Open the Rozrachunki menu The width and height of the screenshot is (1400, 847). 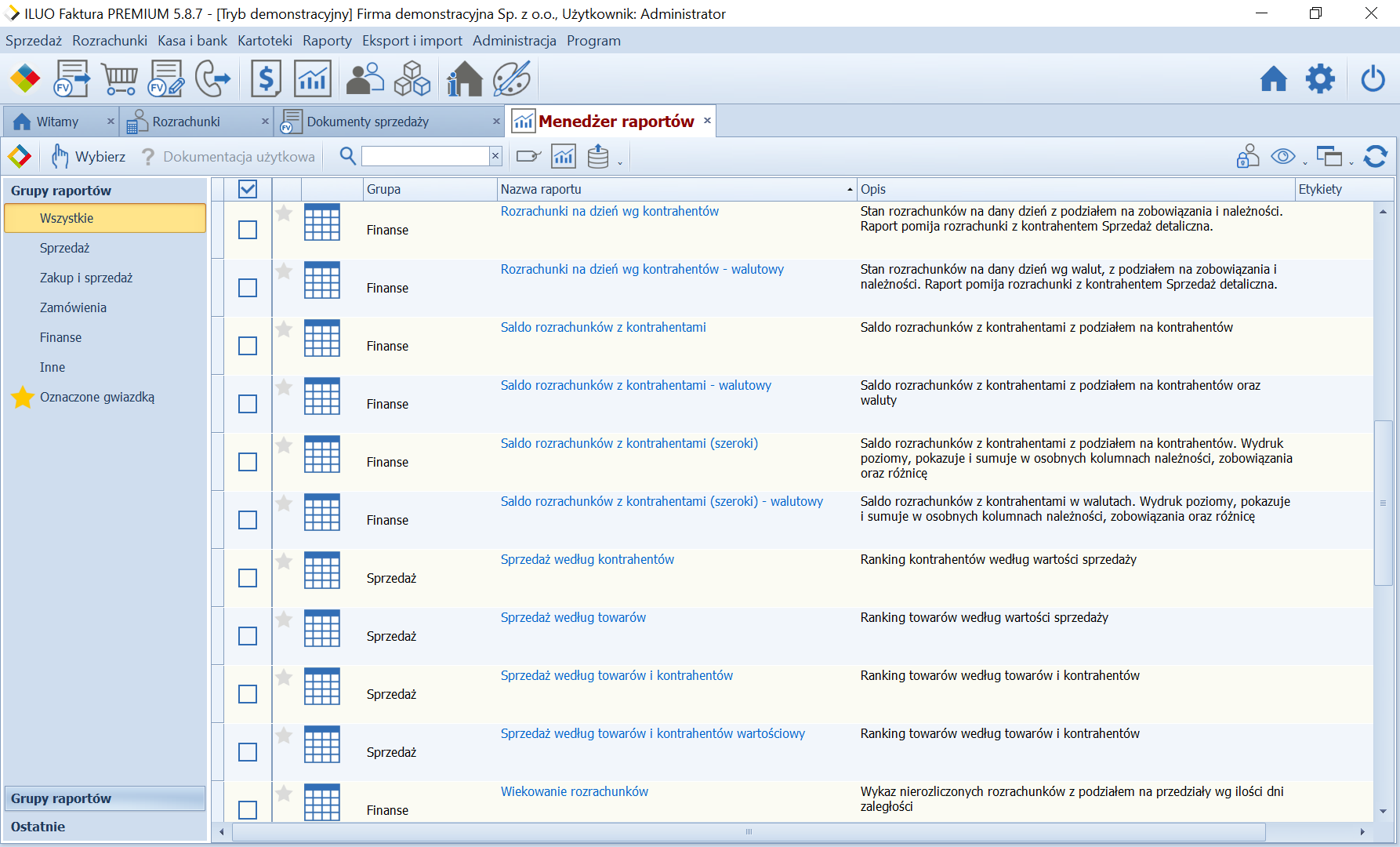tap(110, 41)
